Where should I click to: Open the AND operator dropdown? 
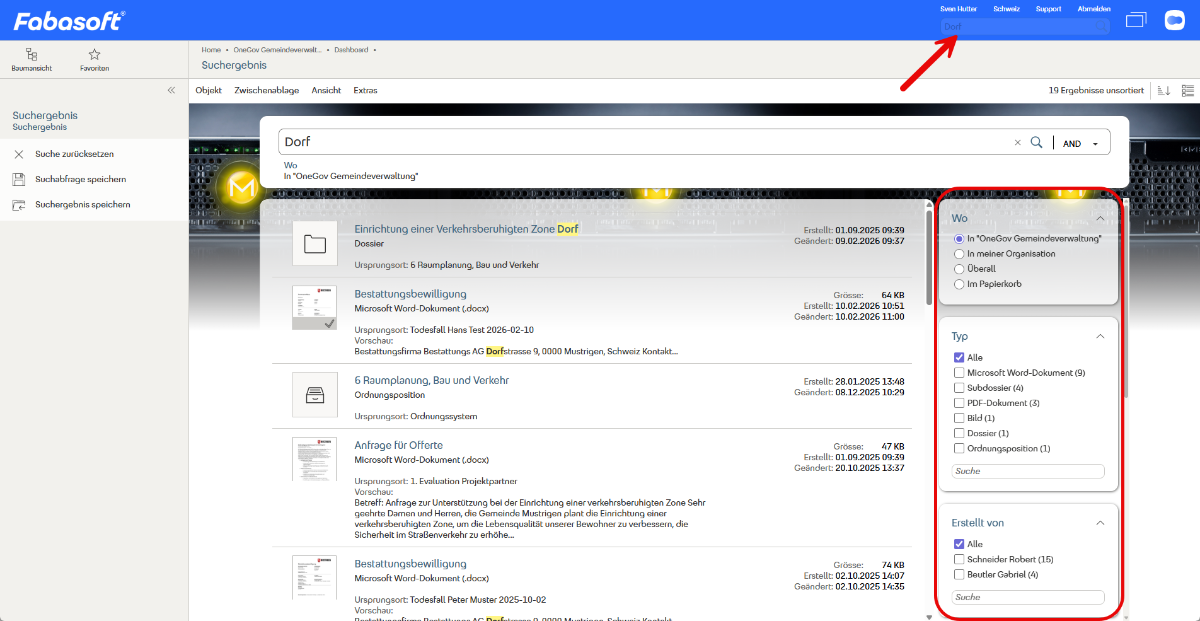pos(1081,143)
